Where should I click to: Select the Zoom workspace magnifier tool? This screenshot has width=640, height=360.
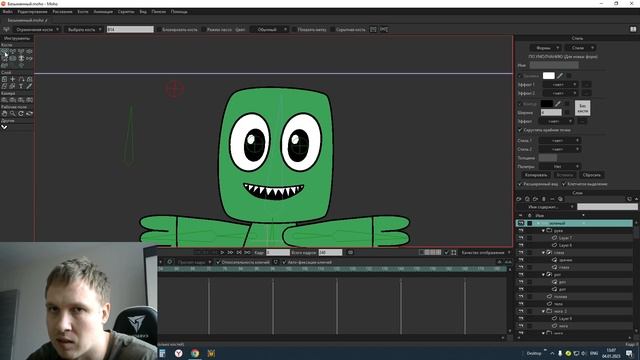[x=13, y=113]
